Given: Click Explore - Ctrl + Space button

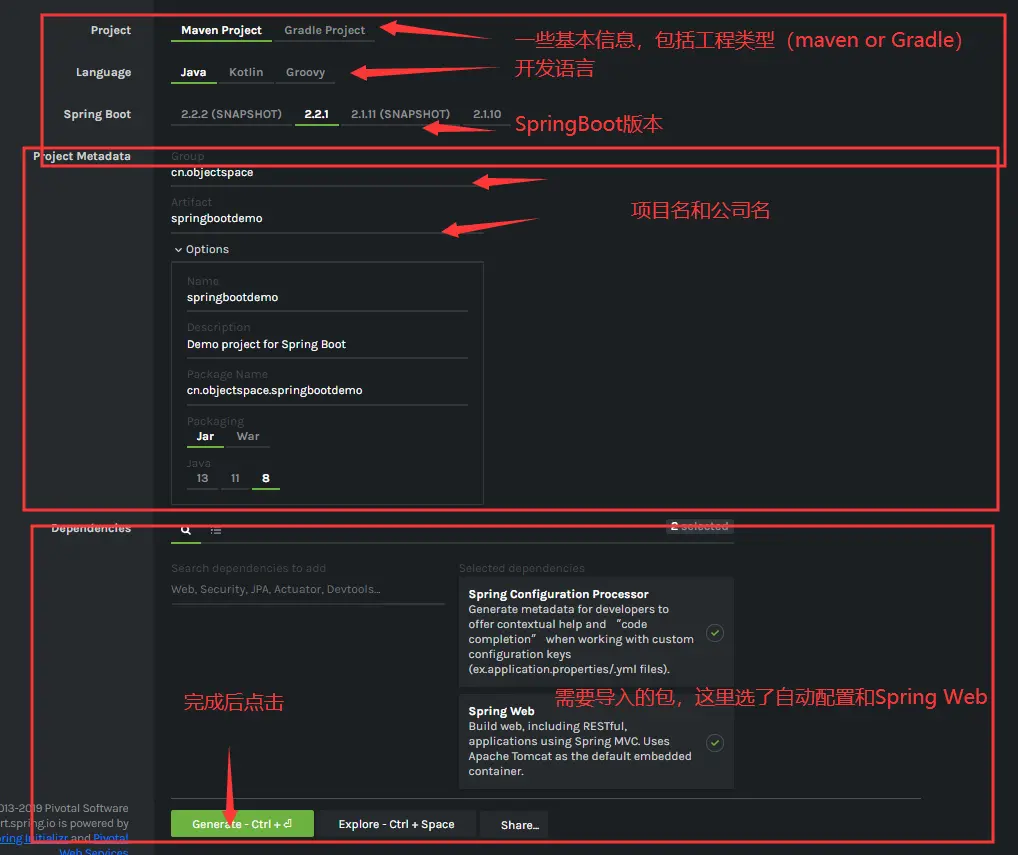Looking at the screenshot, I should (396, 824).
